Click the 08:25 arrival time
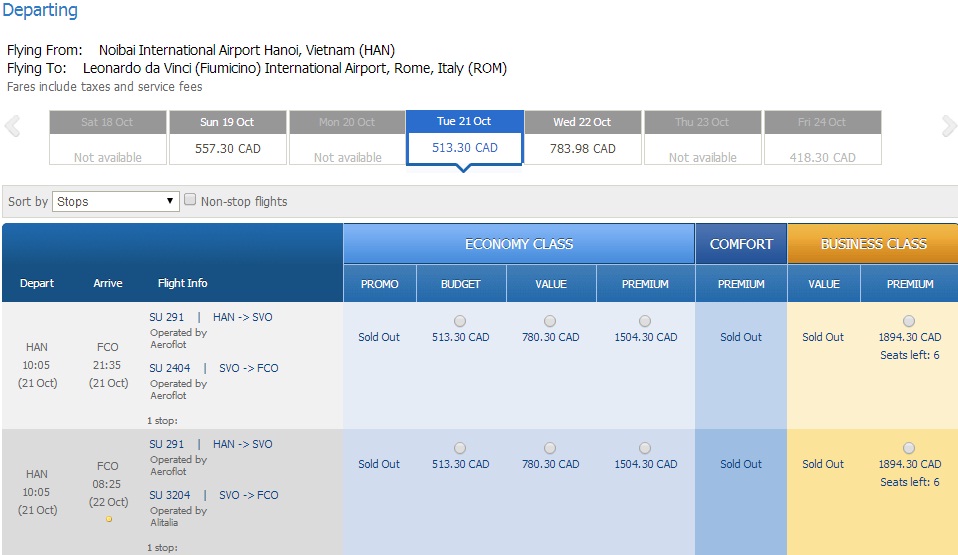 click(107, 484)
